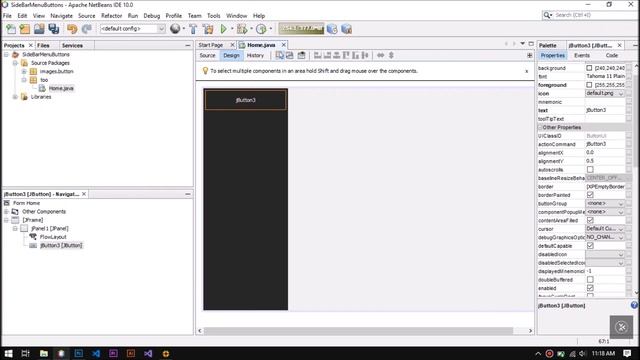Toggle the autoscrolls checkbox
Screen dimensions: 640x360
point(590,169)
